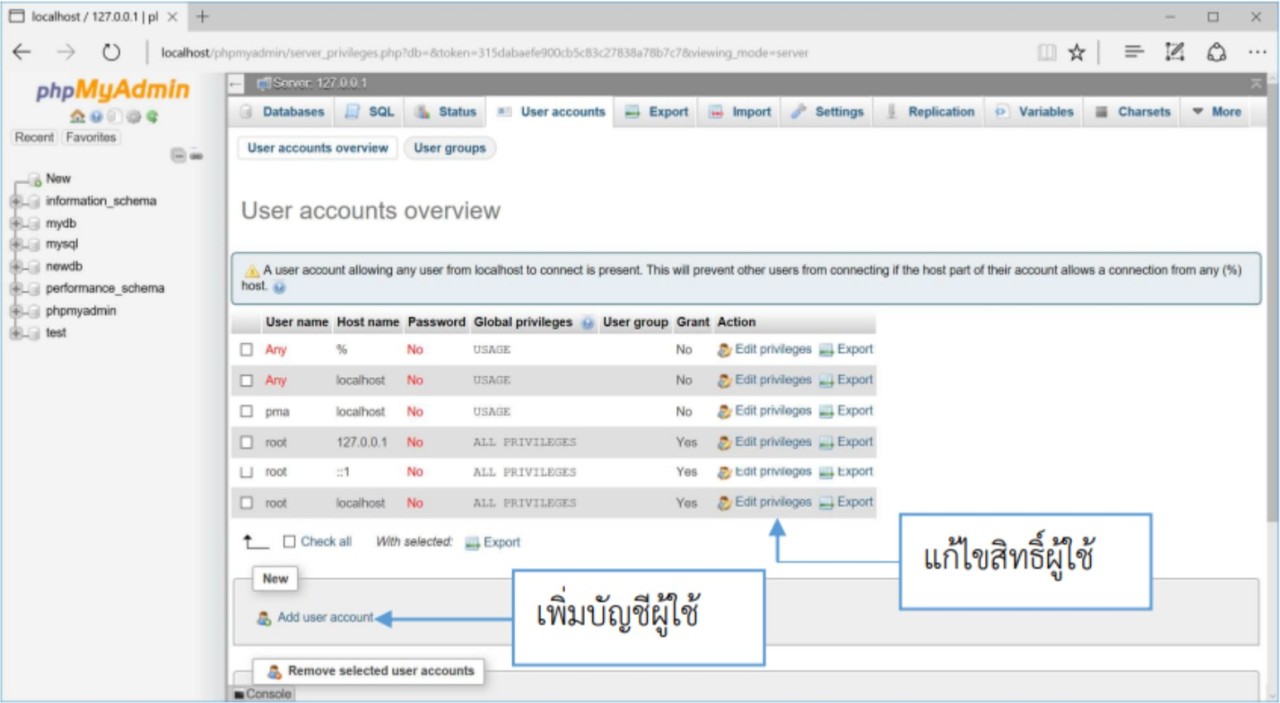Open the Edge web note icon
This screenshot has height=703, width=1280.
pos(1175,52)
